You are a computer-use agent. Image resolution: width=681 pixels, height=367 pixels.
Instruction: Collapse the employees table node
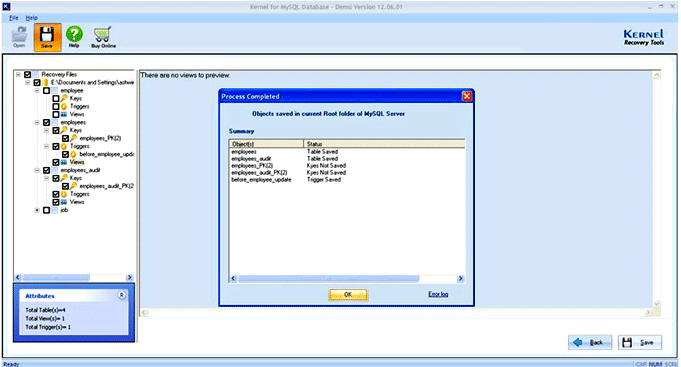[37, 122]
